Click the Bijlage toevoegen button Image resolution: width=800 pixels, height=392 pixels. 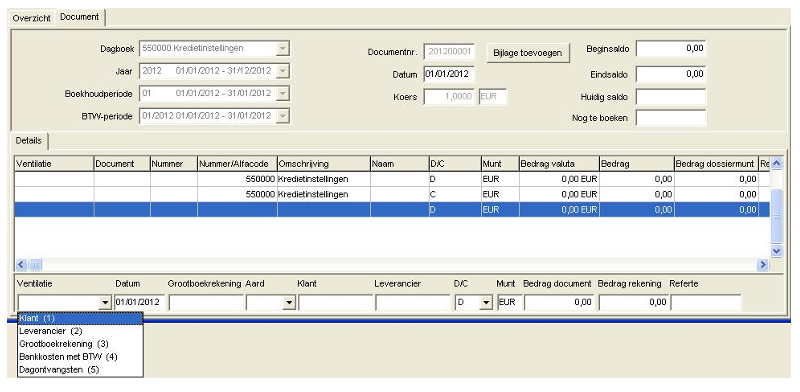click(528, 53)
